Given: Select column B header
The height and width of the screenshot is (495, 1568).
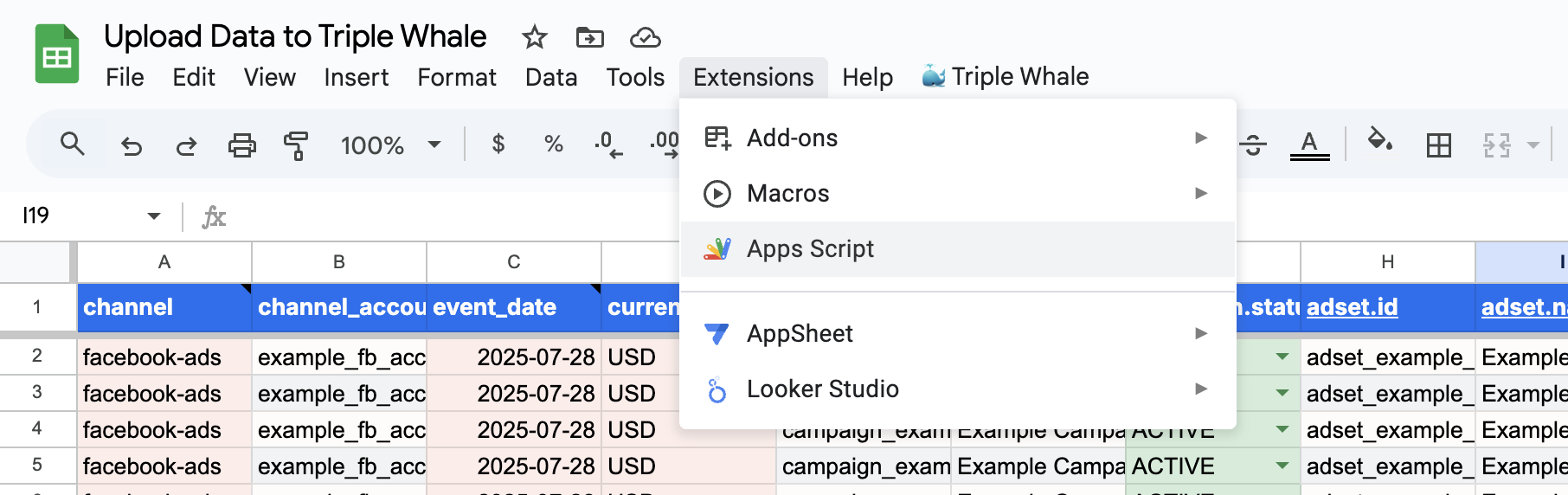Looking at the screenshot, I should point(339,261).
